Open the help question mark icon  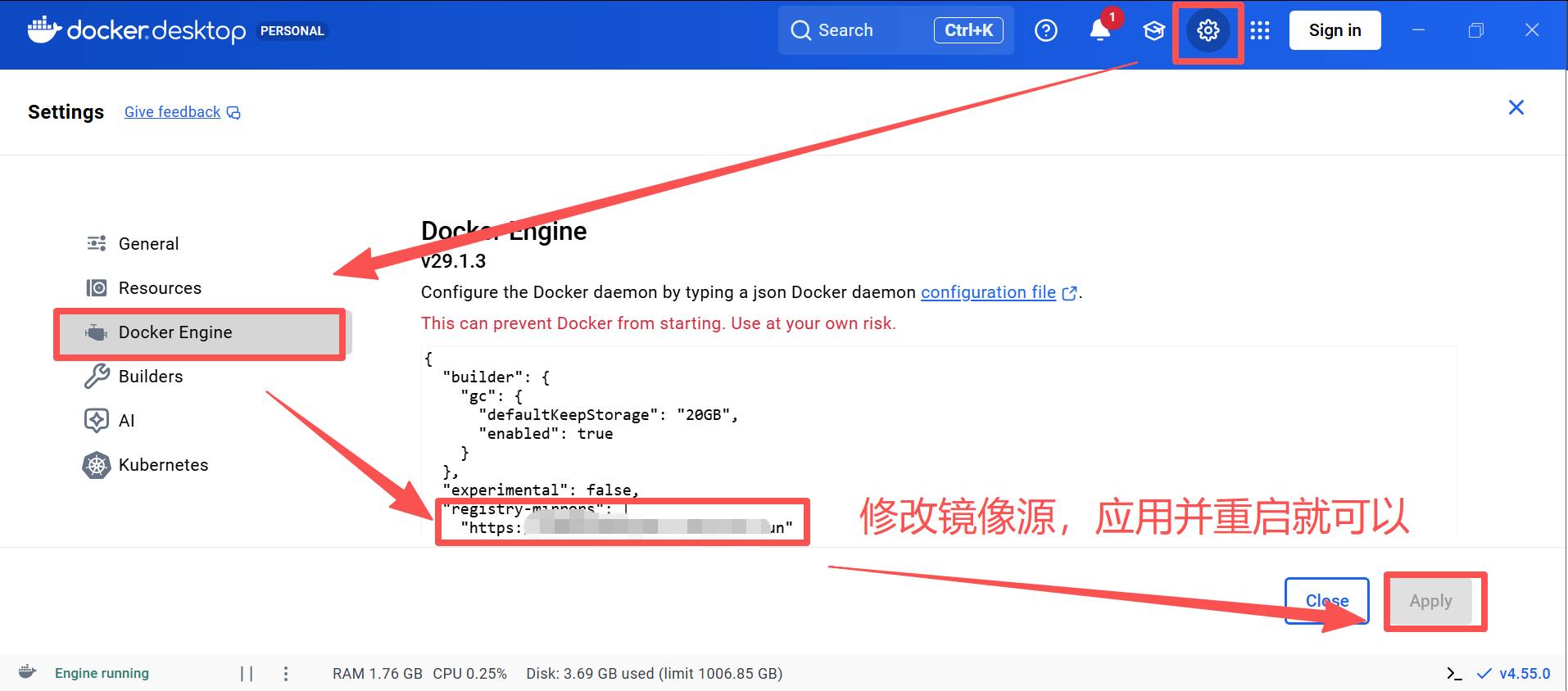point(1046,31)
